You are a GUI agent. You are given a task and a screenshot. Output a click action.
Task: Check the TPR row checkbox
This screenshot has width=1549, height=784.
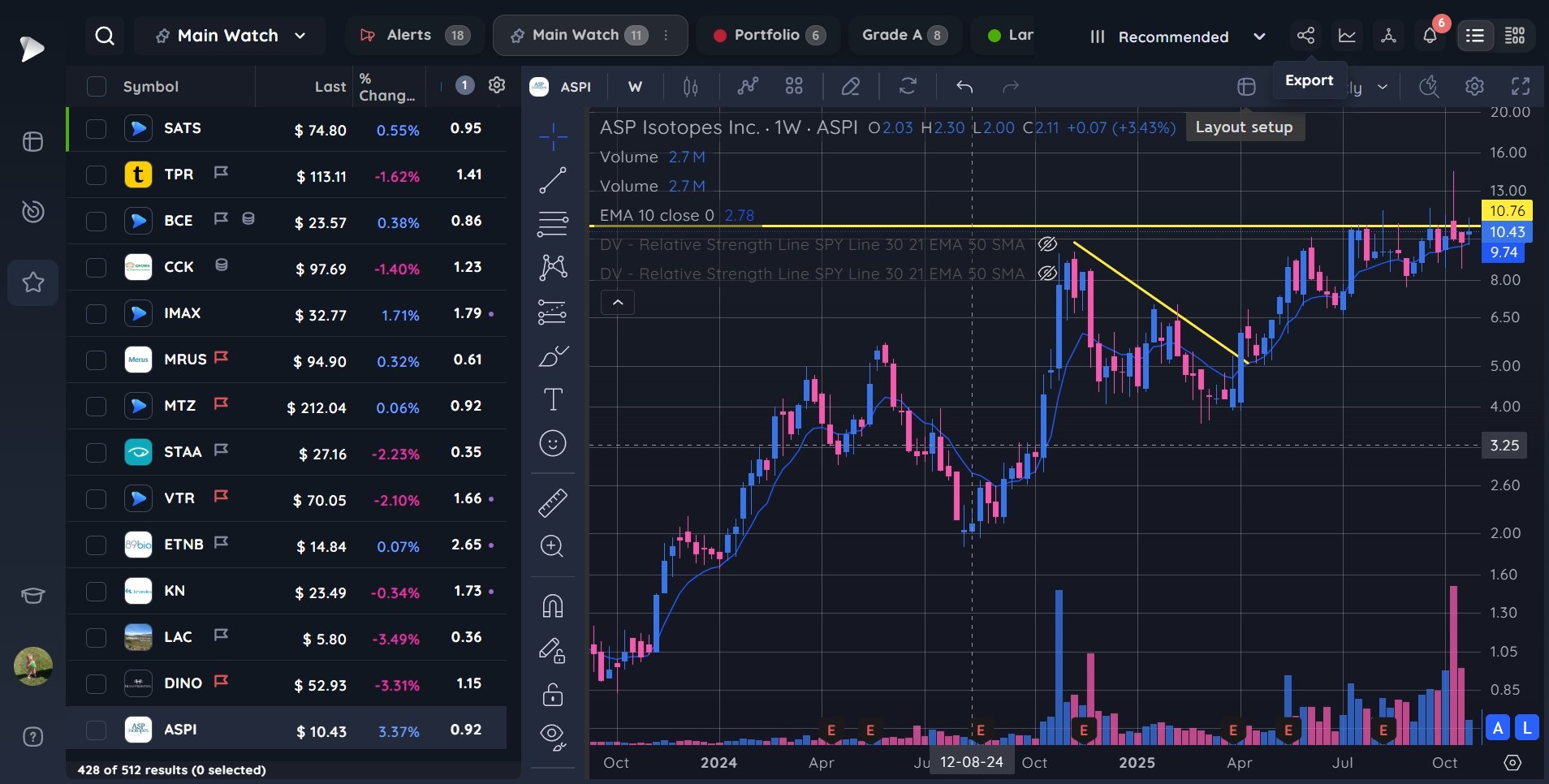[x=97, y=175]
